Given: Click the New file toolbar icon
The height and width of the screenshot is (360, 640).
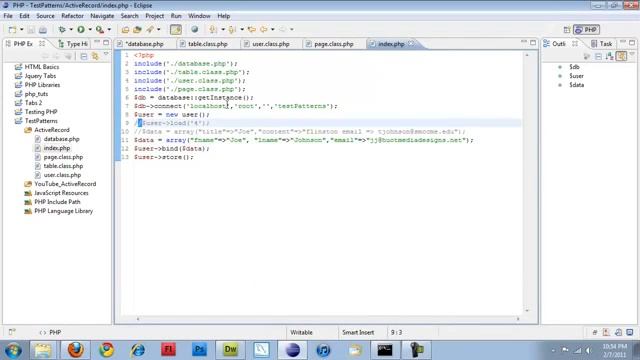Looking at the screenshot, I should tap(13, 29).
